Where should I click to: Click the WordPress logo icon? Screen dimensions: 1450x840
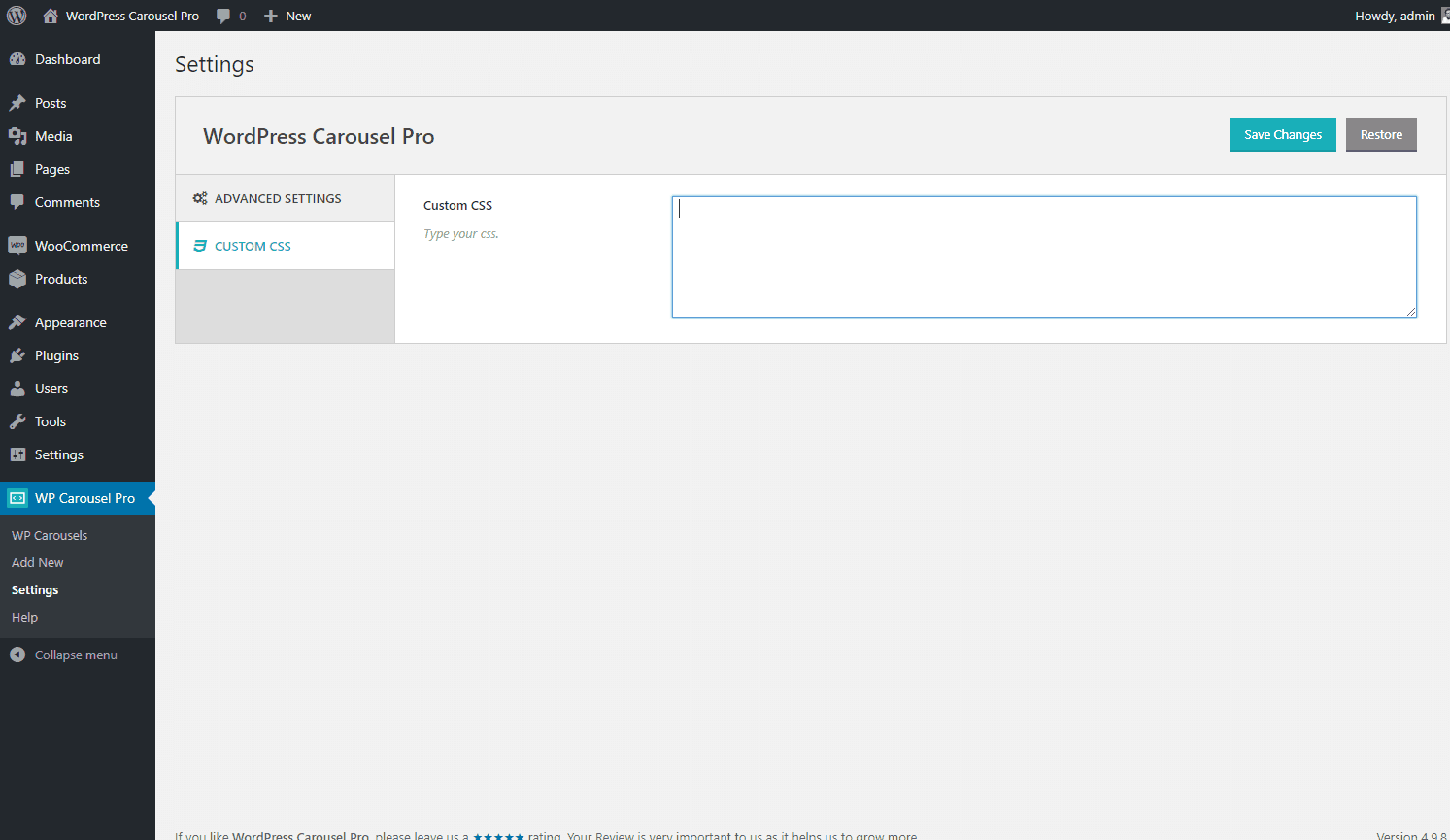pyautogui.click(x=17, y=16)
